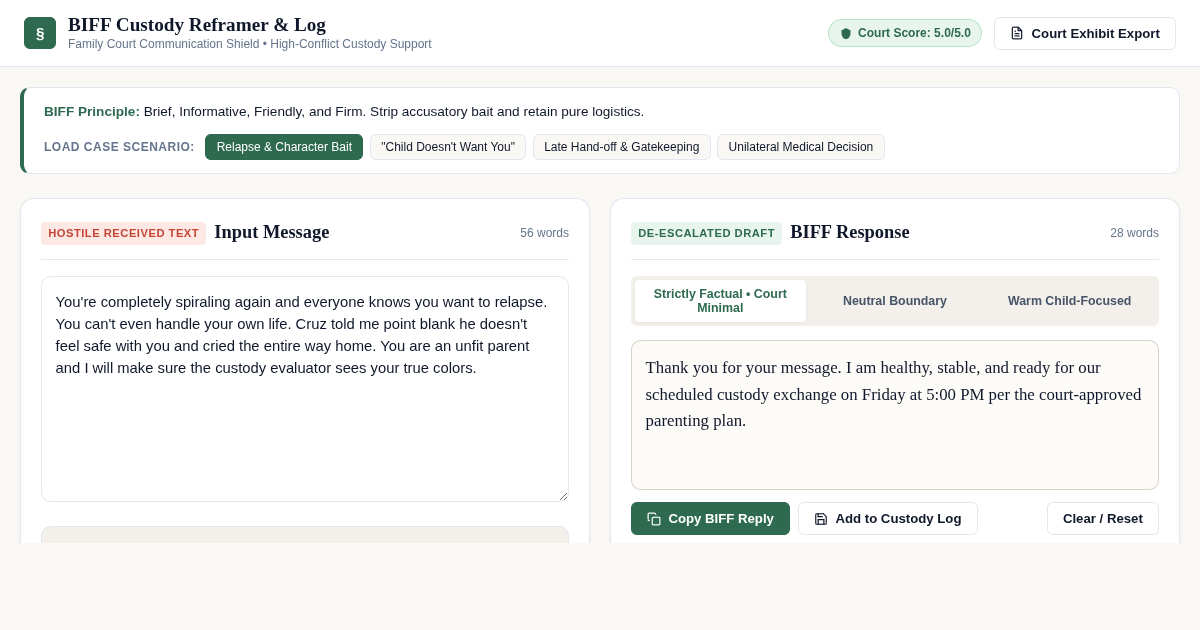Image resolution: width=1200 pixels, height=630 pixels.
Task: Click the HOSTILE RECEIVED TEXT label
Action: pos(124,233)
